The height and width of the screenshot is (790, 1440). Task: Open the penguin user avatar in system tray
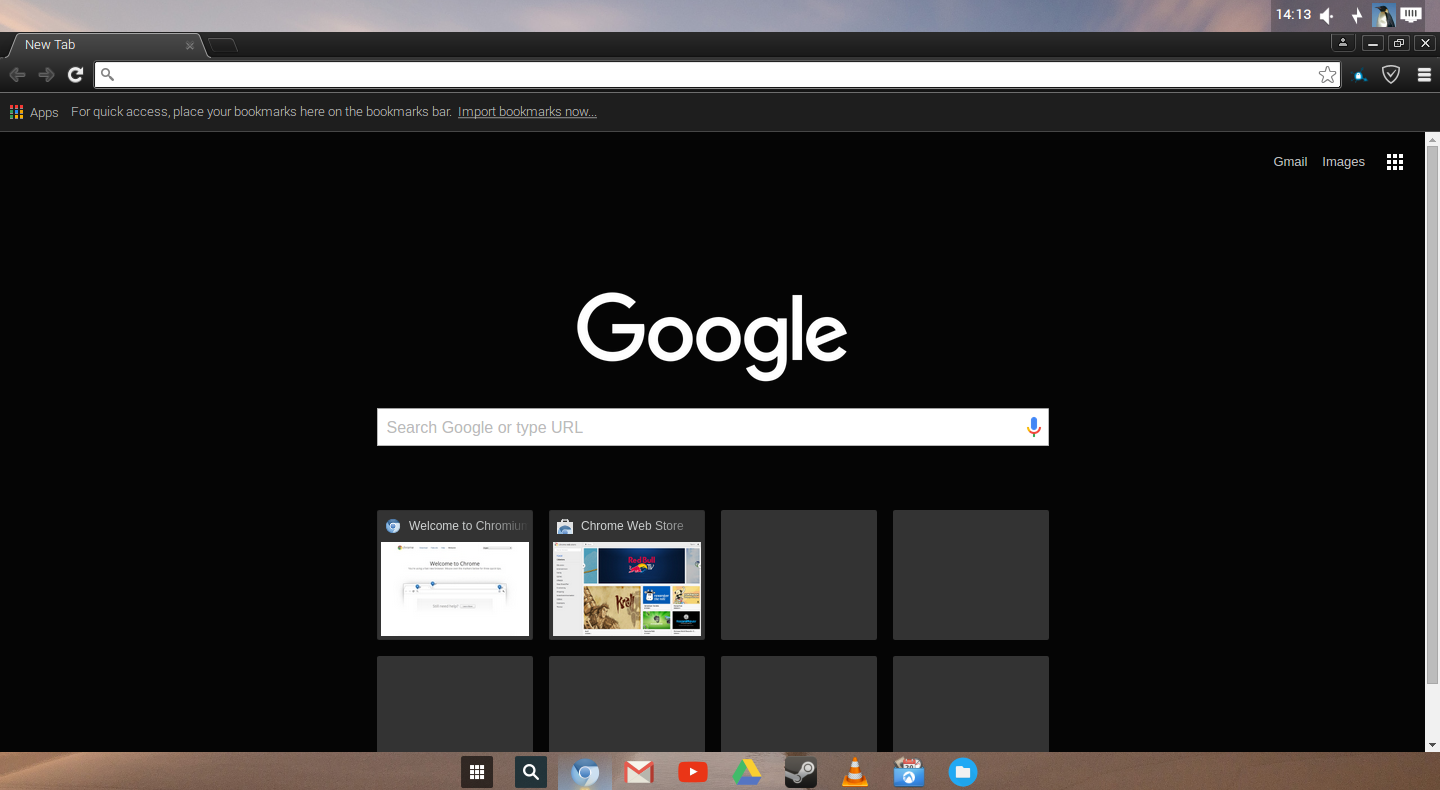[1384, 15]
